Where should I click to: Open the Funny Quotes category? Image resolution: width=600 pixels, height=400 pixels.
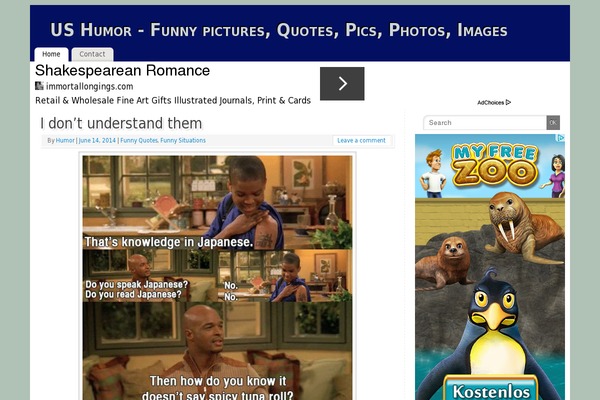tap(139, 140)
